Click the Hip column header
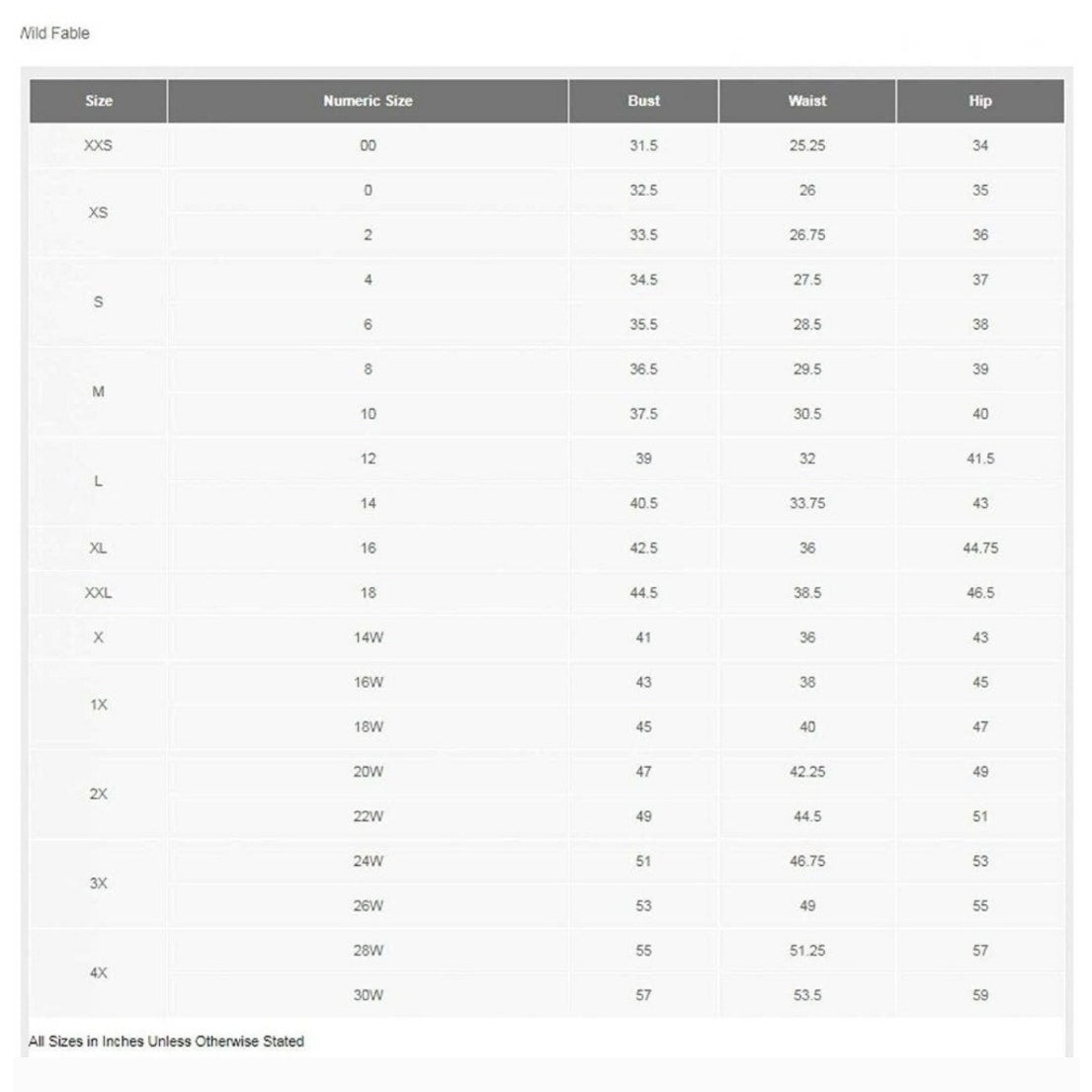 point(980,101)
